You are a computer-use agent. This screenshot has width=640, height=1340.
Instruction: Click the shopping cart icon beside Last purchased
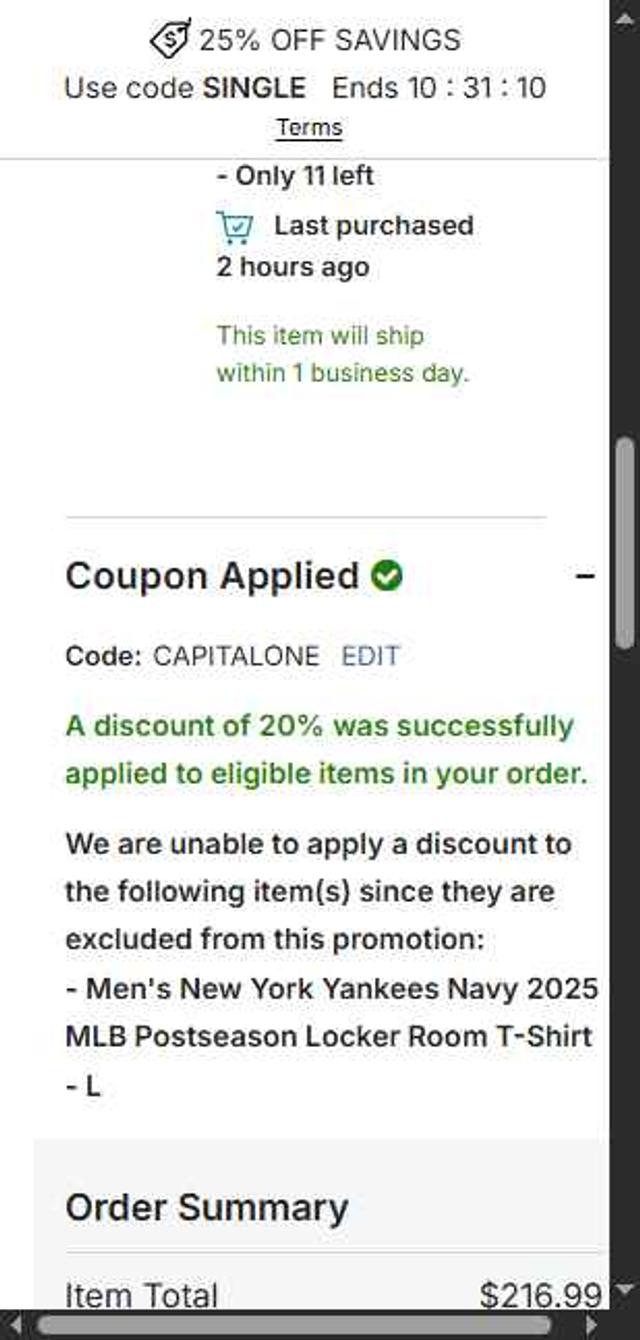[x=235, y=227]
